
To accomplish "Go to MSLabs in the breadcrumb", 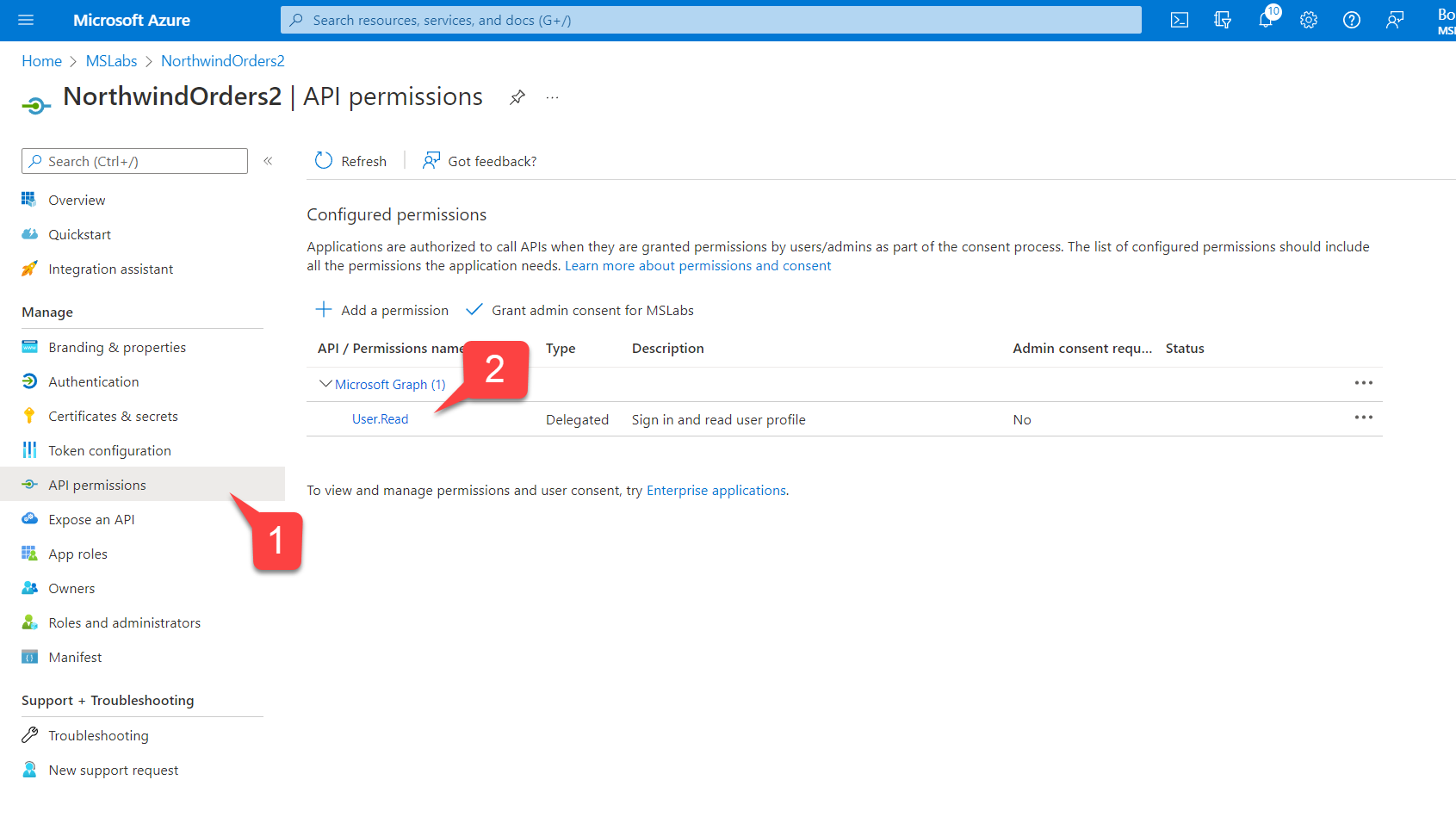I will (111, 61).
